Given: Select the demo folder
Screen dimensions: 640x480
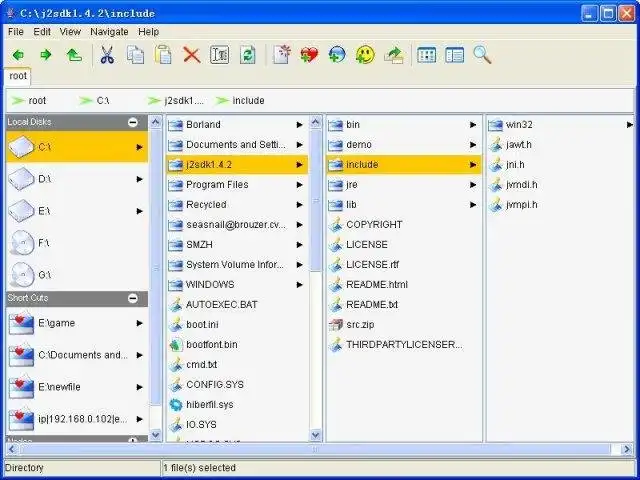Looking at the screenshot, I should coord(404,144).
